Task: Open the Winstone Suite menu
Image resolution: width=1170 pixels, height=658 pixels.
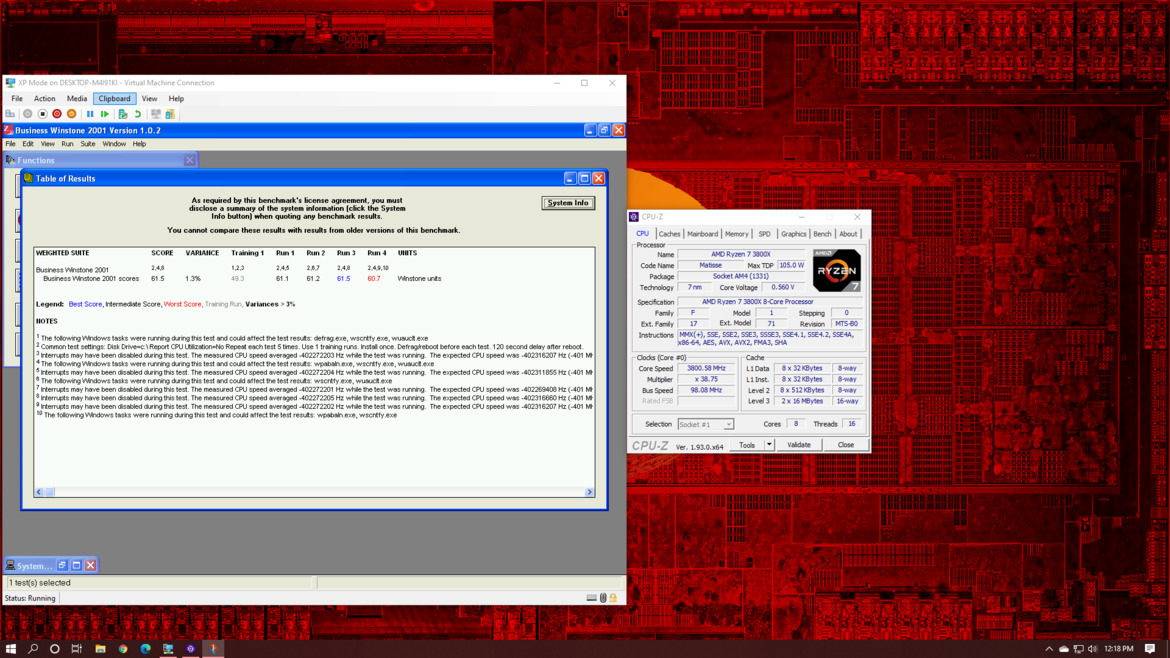Action: (87, 144)
